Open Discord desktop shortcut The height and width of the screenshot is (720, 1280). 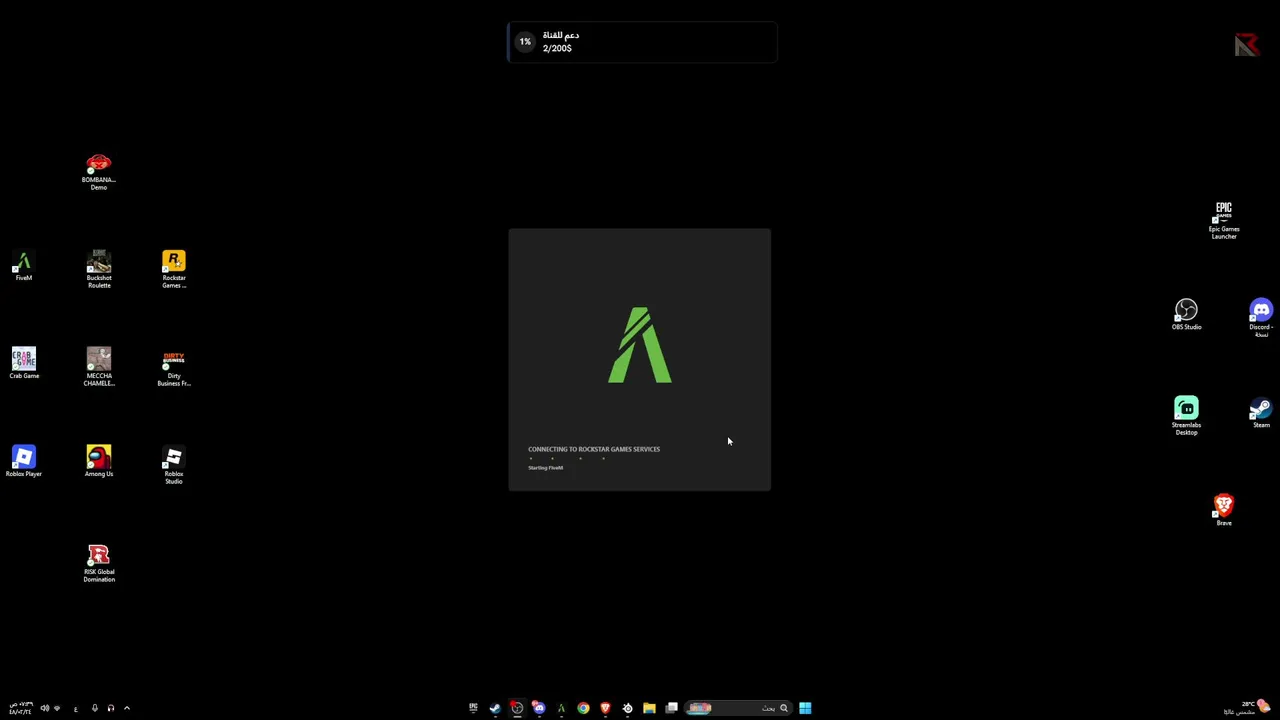point(1261,318)
